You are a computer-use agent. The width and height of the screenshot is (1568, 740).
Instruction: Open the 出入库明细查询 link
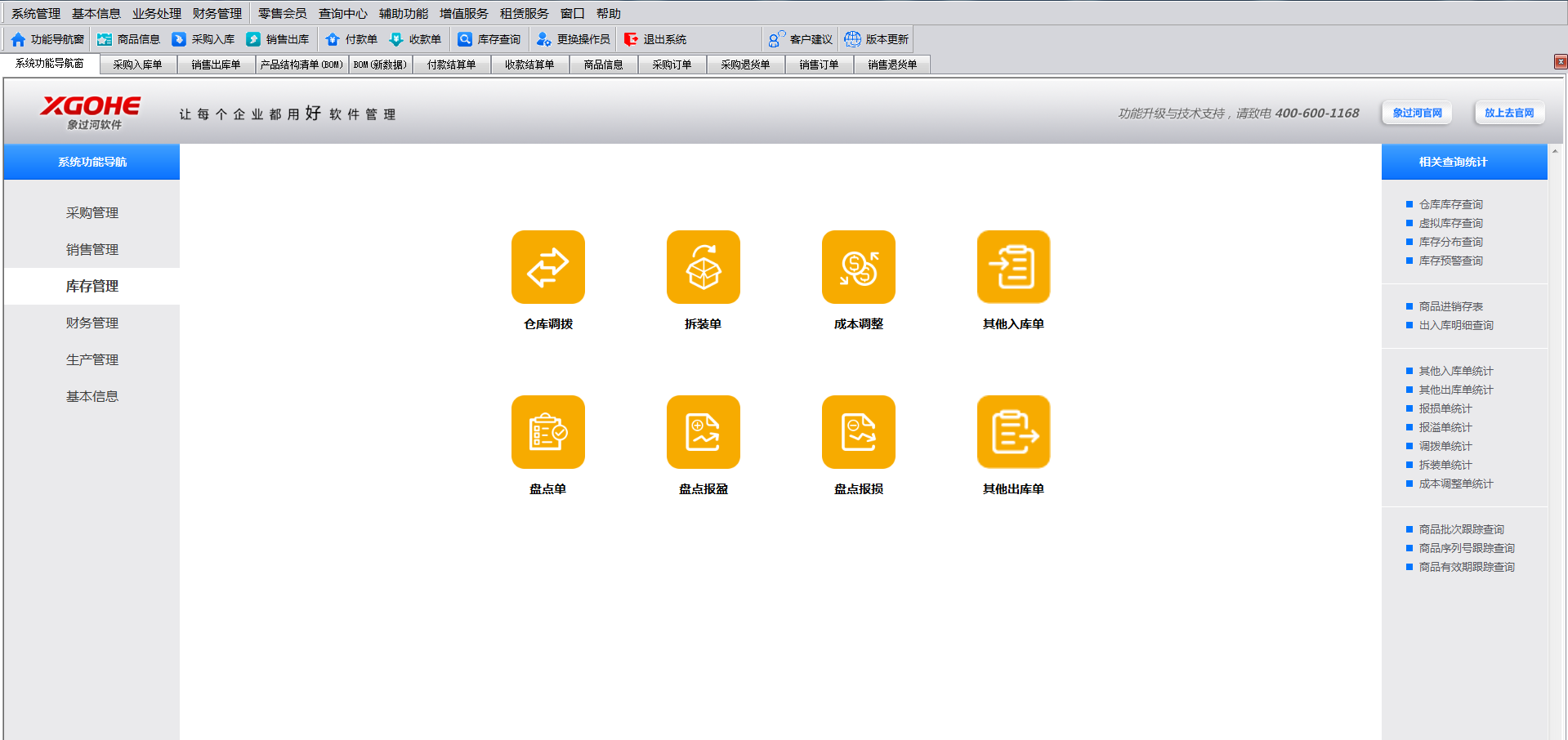click(1456, 325)
